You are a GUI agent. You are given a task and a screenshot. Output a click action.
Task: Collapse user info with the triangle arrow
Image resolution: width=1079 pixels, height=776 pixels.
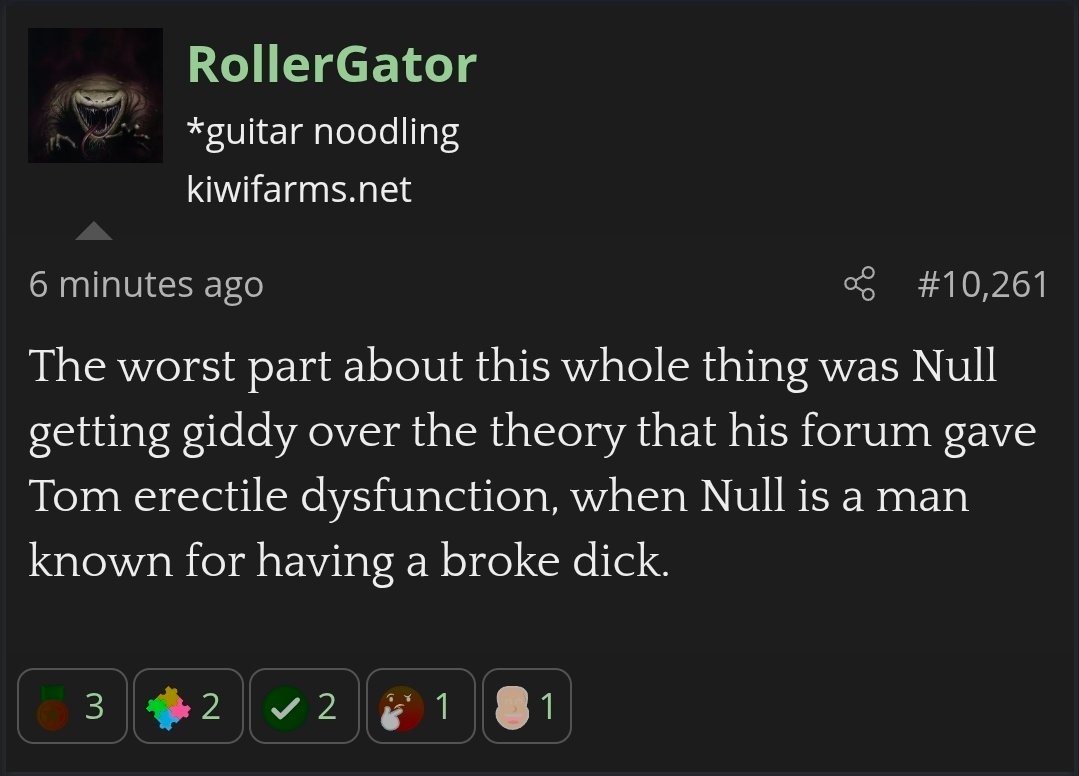94,232
